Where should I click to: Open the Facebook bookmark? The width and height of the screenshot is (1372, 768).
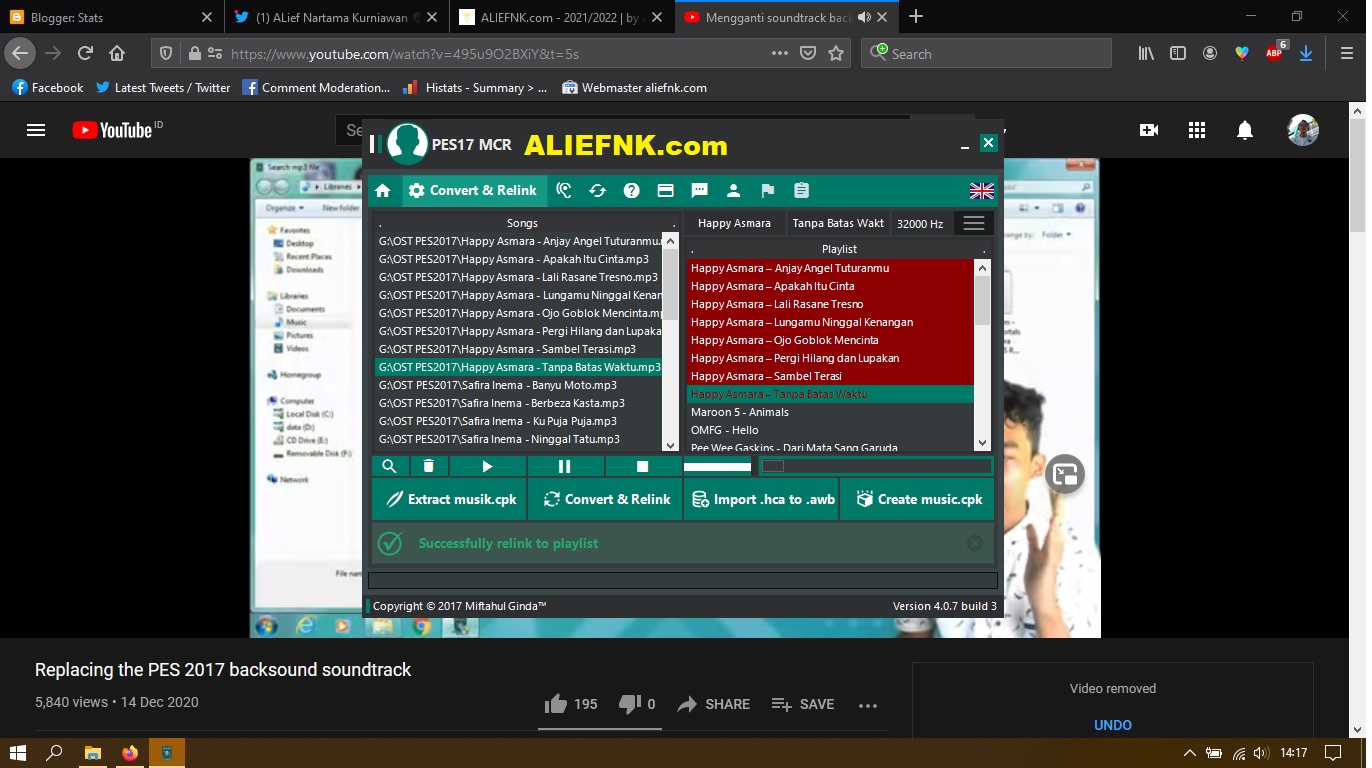coord(48,88)
